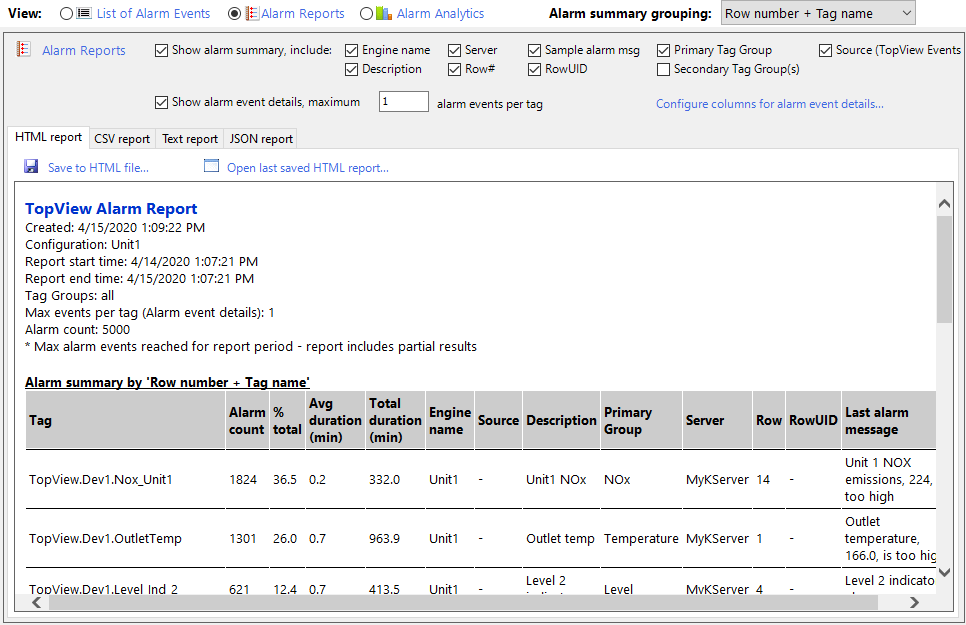This screenshot has height=625, width=966.
Task: Click the floppy disk save icon
Action: click(x=31, y=166)
